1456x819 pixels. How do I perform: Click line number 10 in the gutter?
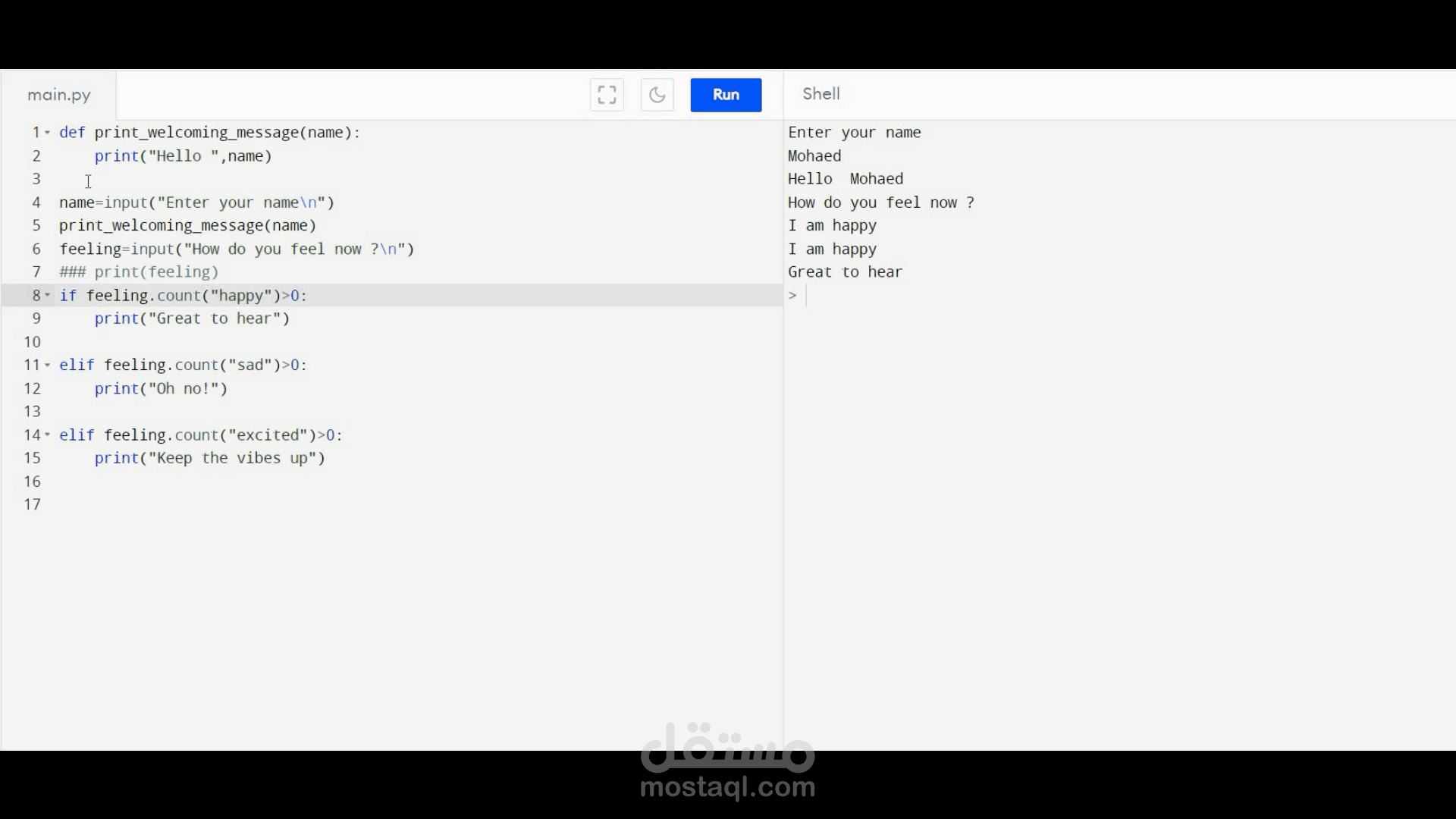coord(32,342)
